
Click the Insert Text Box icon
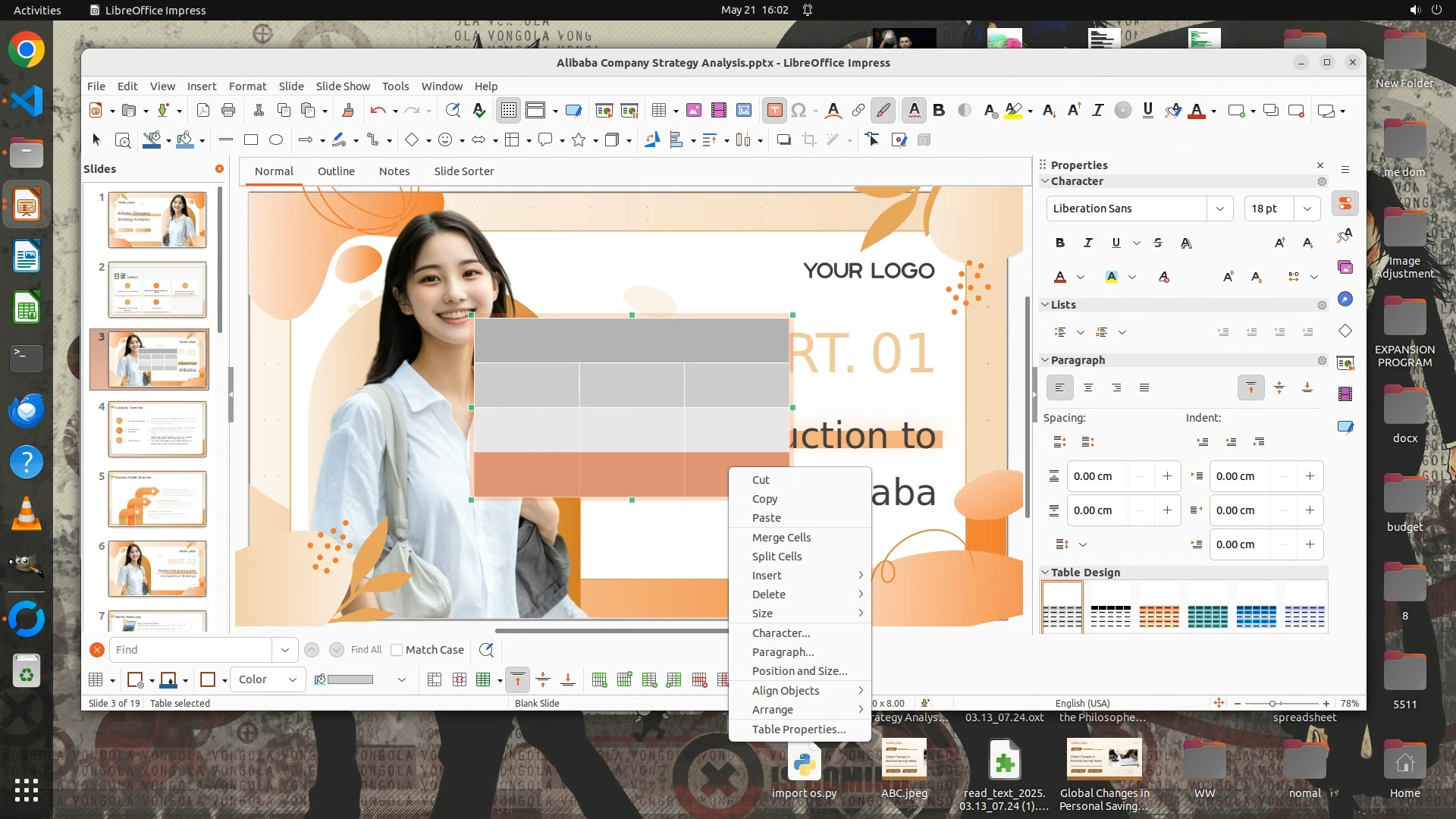pyautogui.click(x=774, y=111)
